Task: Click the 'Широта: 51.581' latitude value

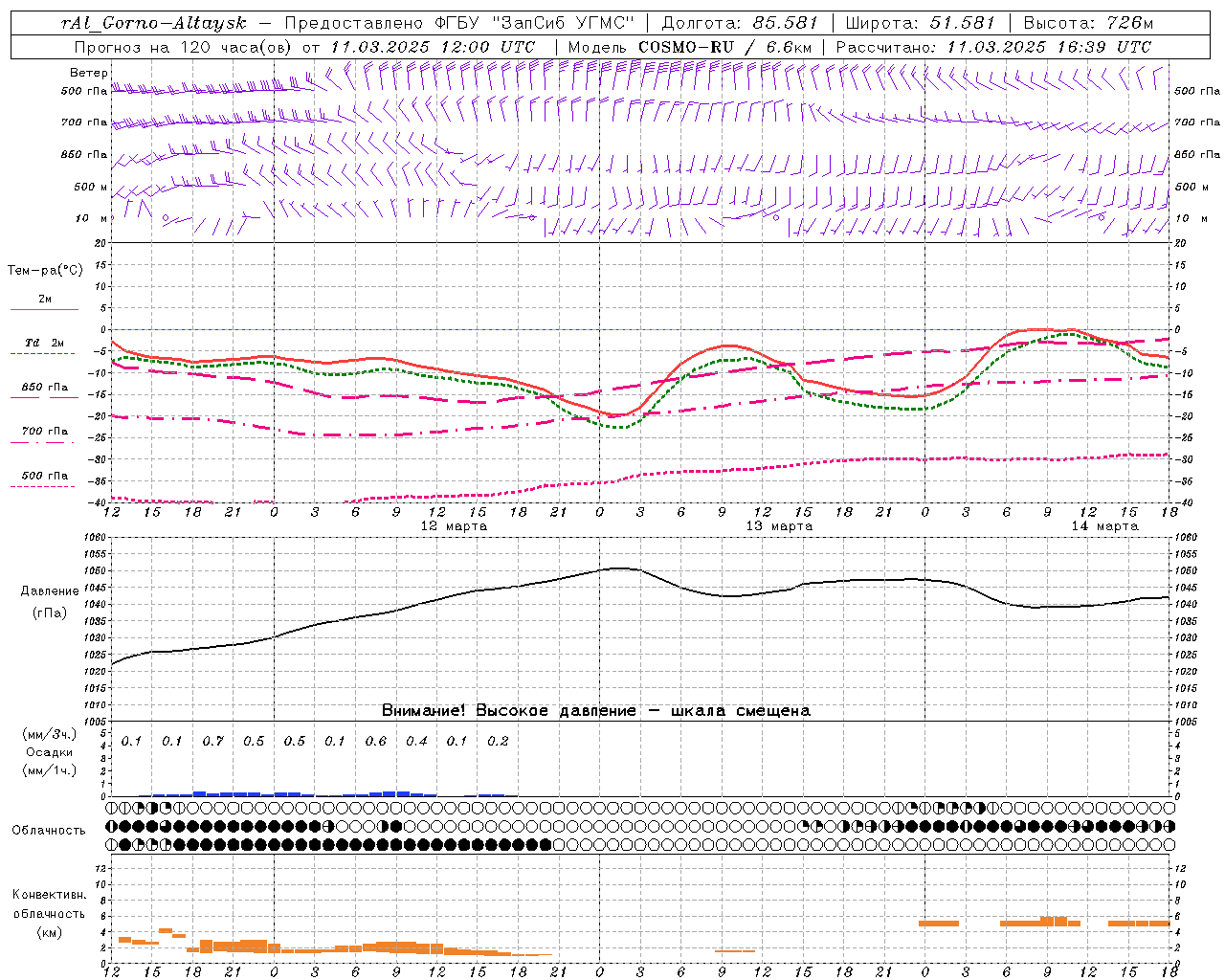Action: pyautogui.click(x=921, y=23)
